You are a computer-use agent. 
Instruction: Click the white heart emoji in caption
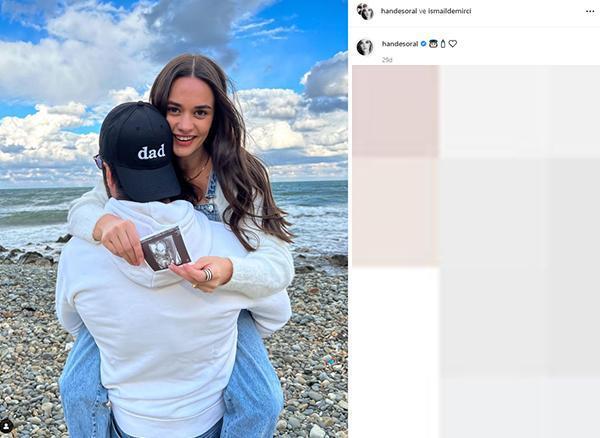453,44
